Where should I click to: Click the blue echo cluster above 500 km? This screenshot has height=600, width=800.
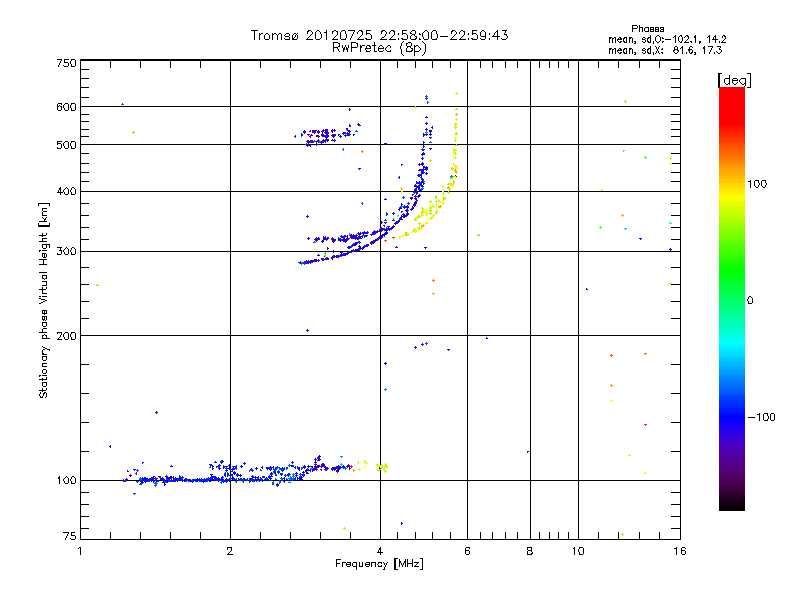[327, 136]
